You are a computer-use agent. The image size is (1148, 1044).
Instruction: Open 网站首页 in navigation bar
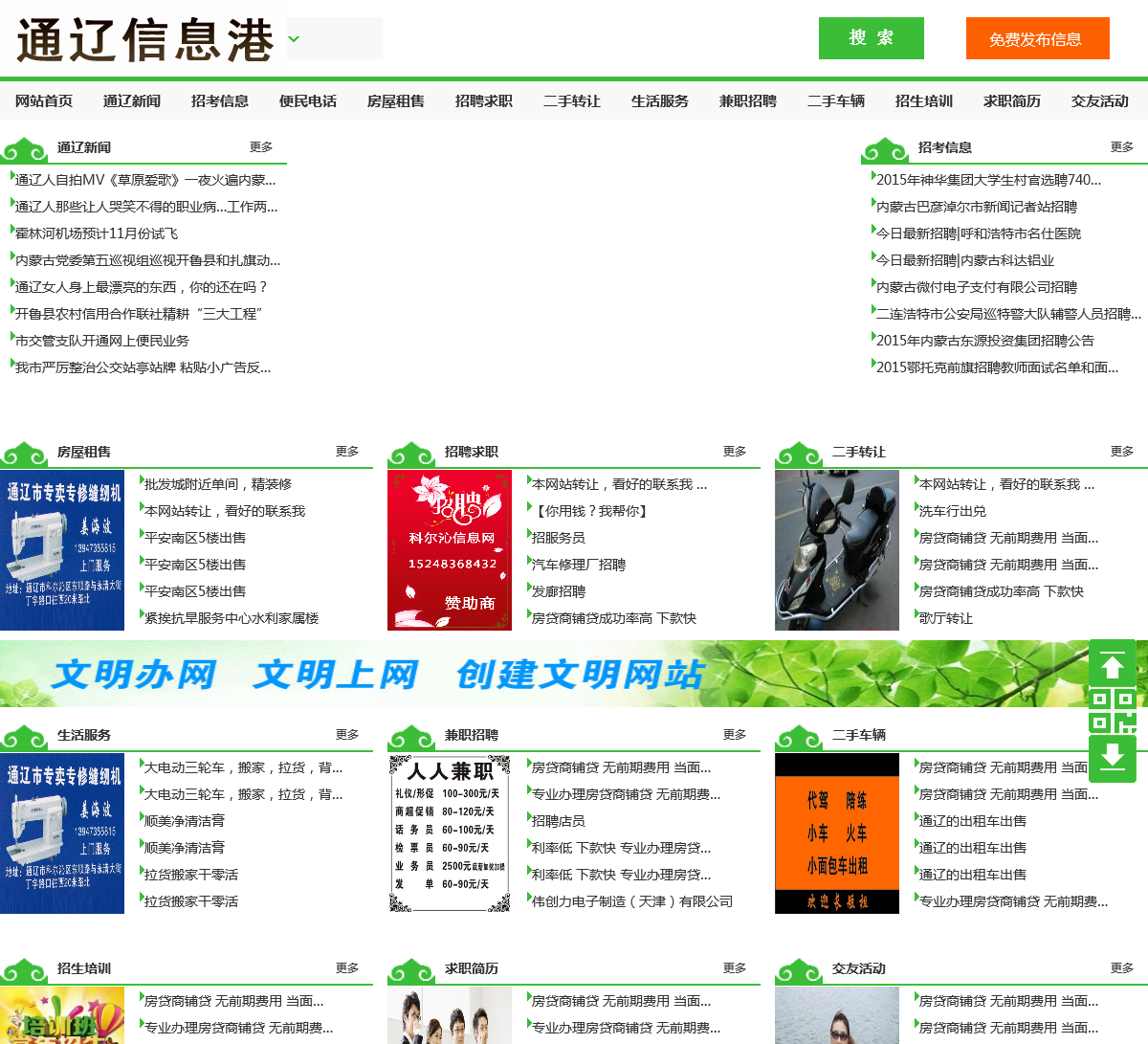pyautogui.click(x=44, y=100)
